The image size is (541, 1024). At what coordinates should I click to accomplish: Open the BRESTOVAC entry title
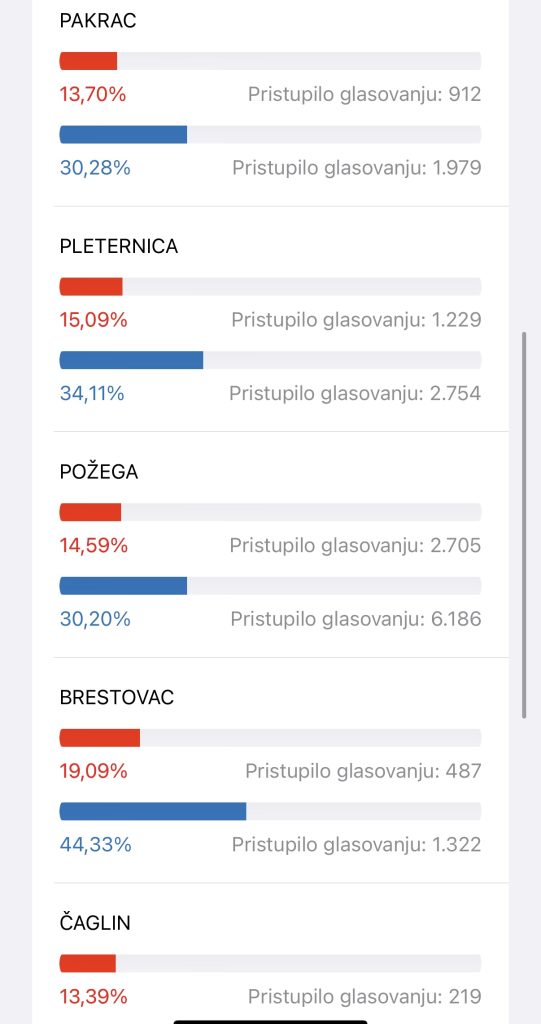(117, 697)
